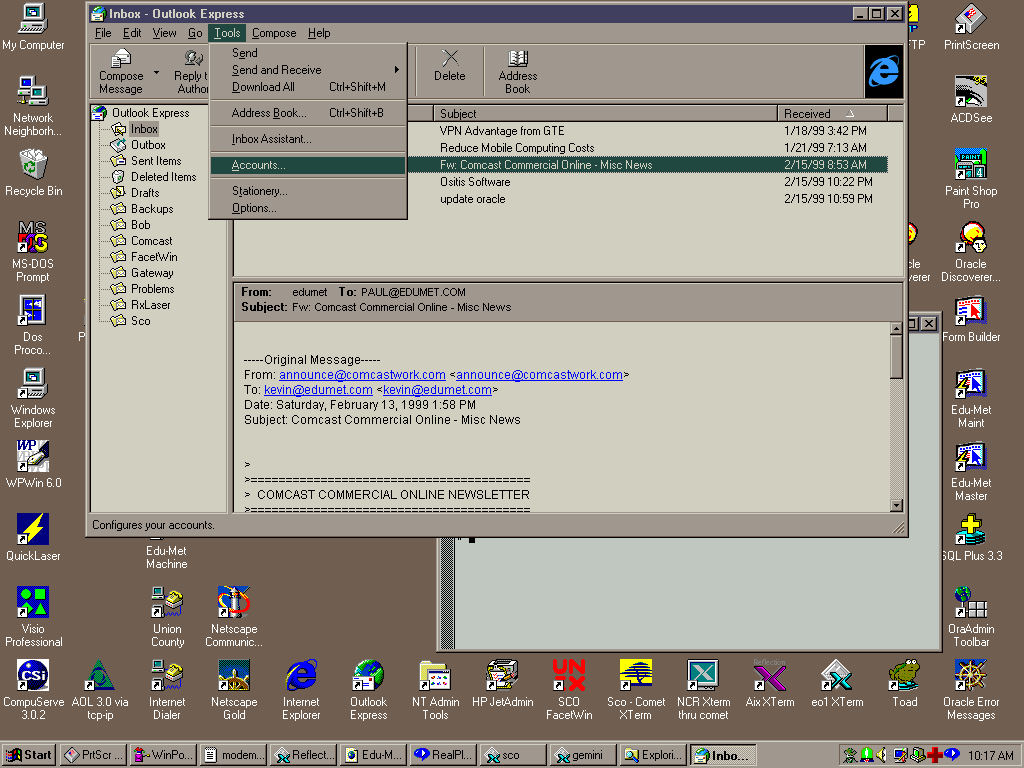Select the Outbox folder

[148, 145]
